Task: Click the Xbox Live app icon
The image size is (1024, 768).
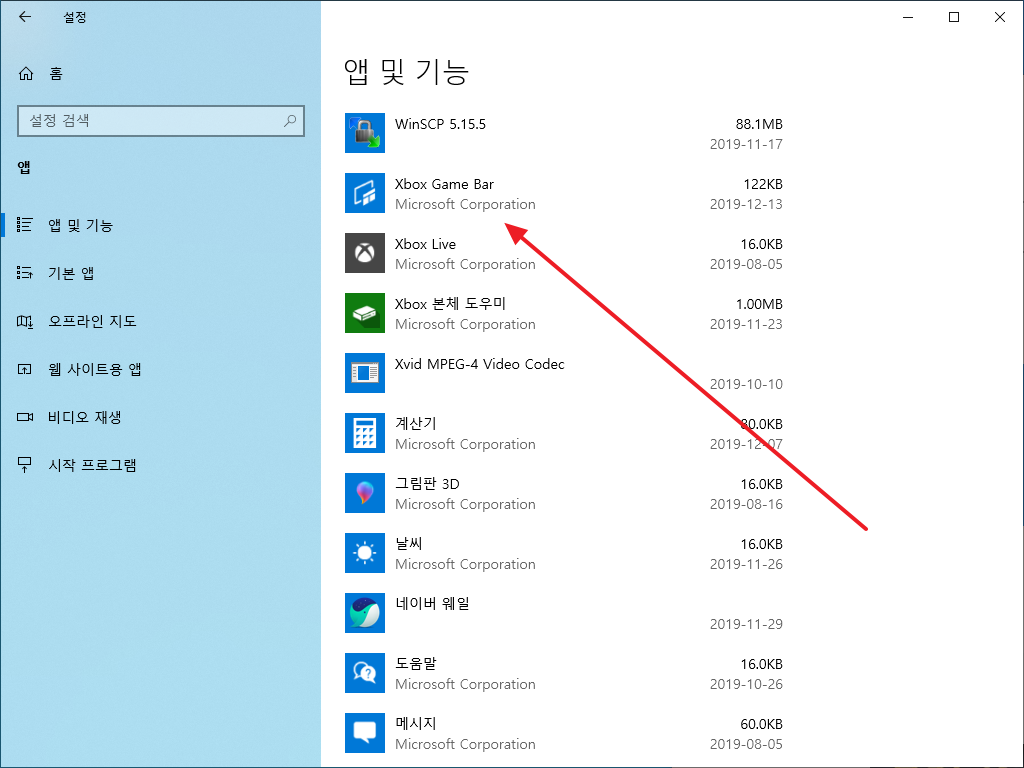Action: pos(364,253)
